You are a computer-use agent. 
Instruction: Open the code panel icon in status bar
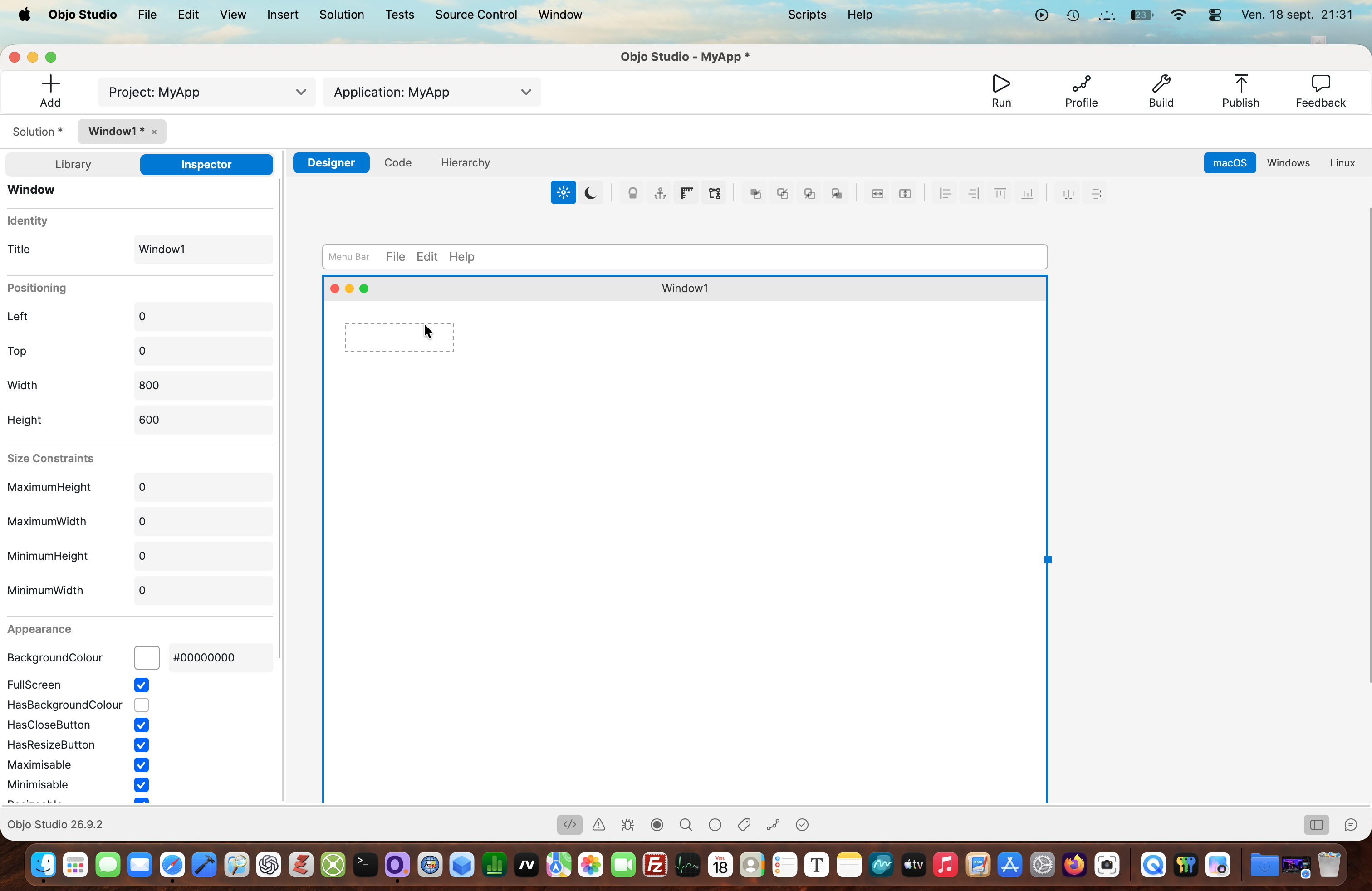click(x=569, y=825)
